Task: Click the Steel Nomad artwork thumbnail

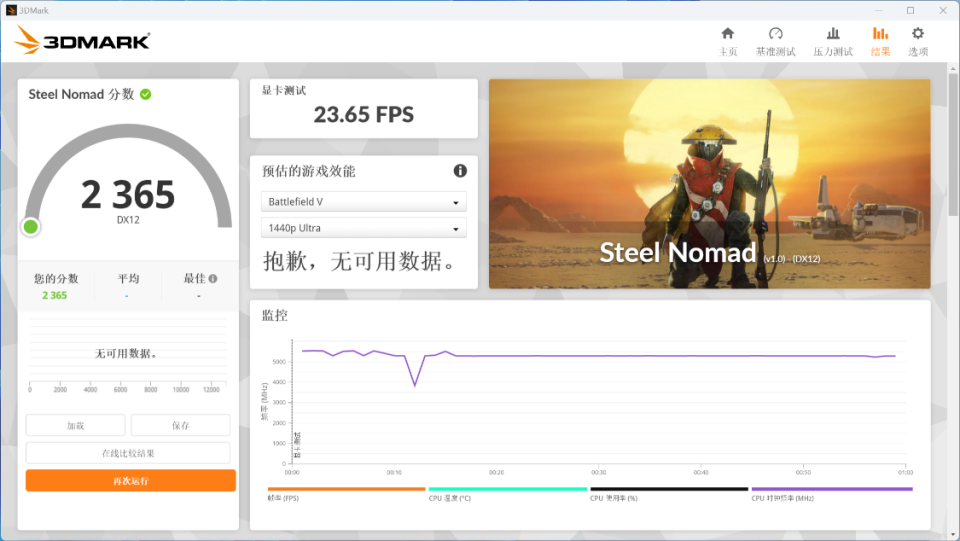Action: tap(710, 184)
